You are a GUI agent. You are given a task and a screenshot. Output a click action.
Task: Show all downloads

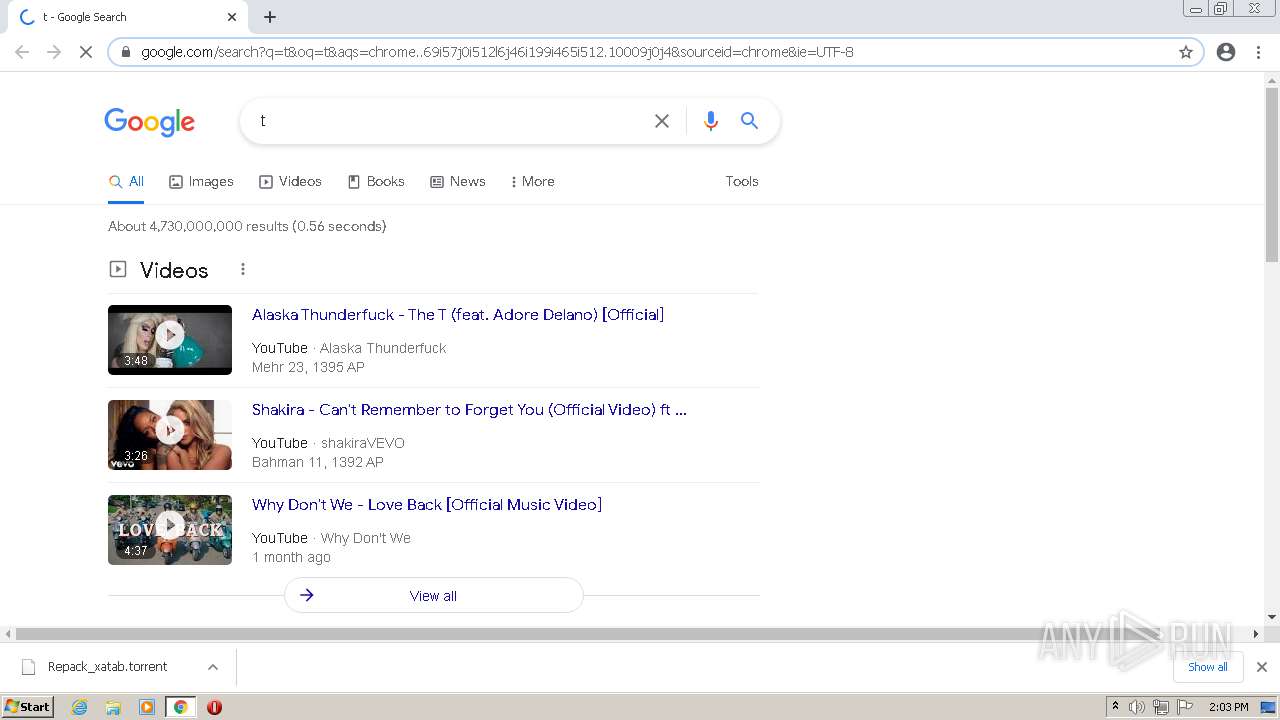point(1208,667)
